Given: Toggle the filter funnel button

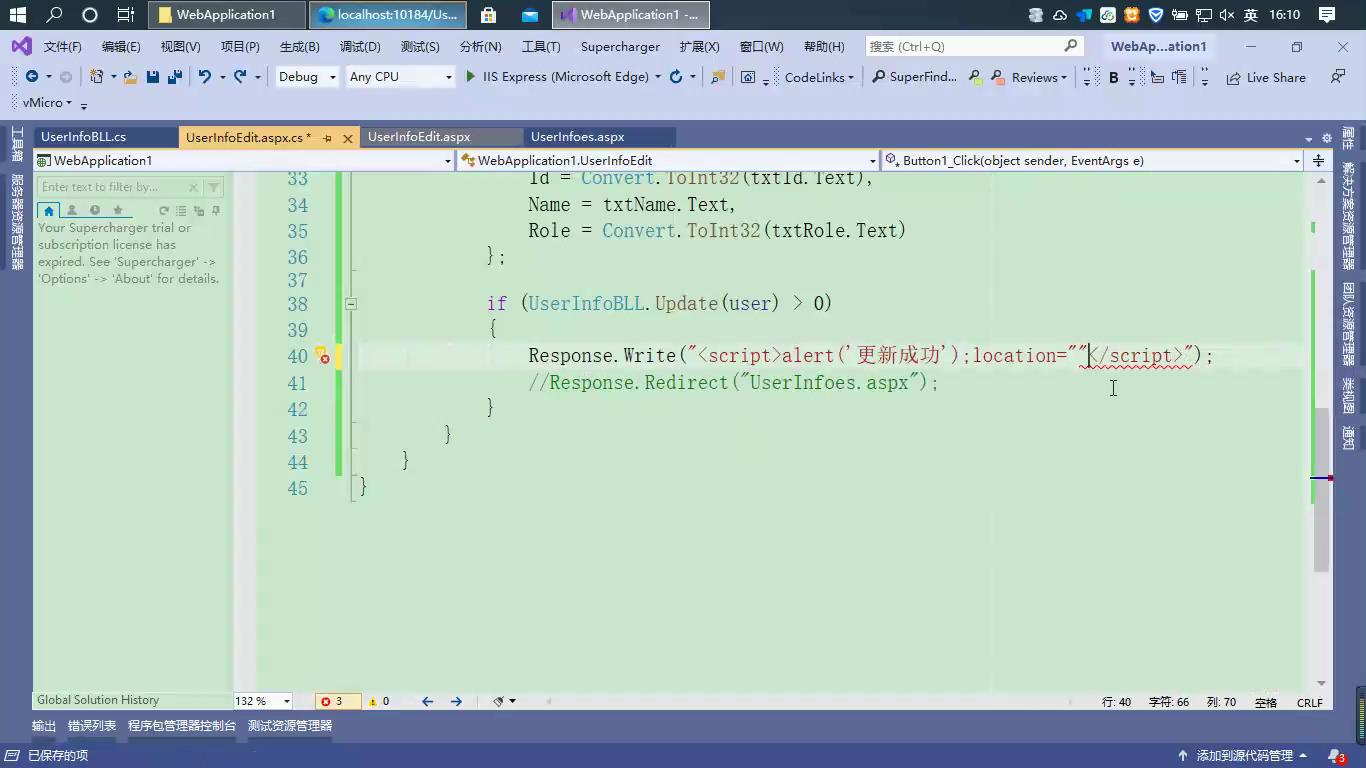Looking at the screenshot, I should point(214,187).
